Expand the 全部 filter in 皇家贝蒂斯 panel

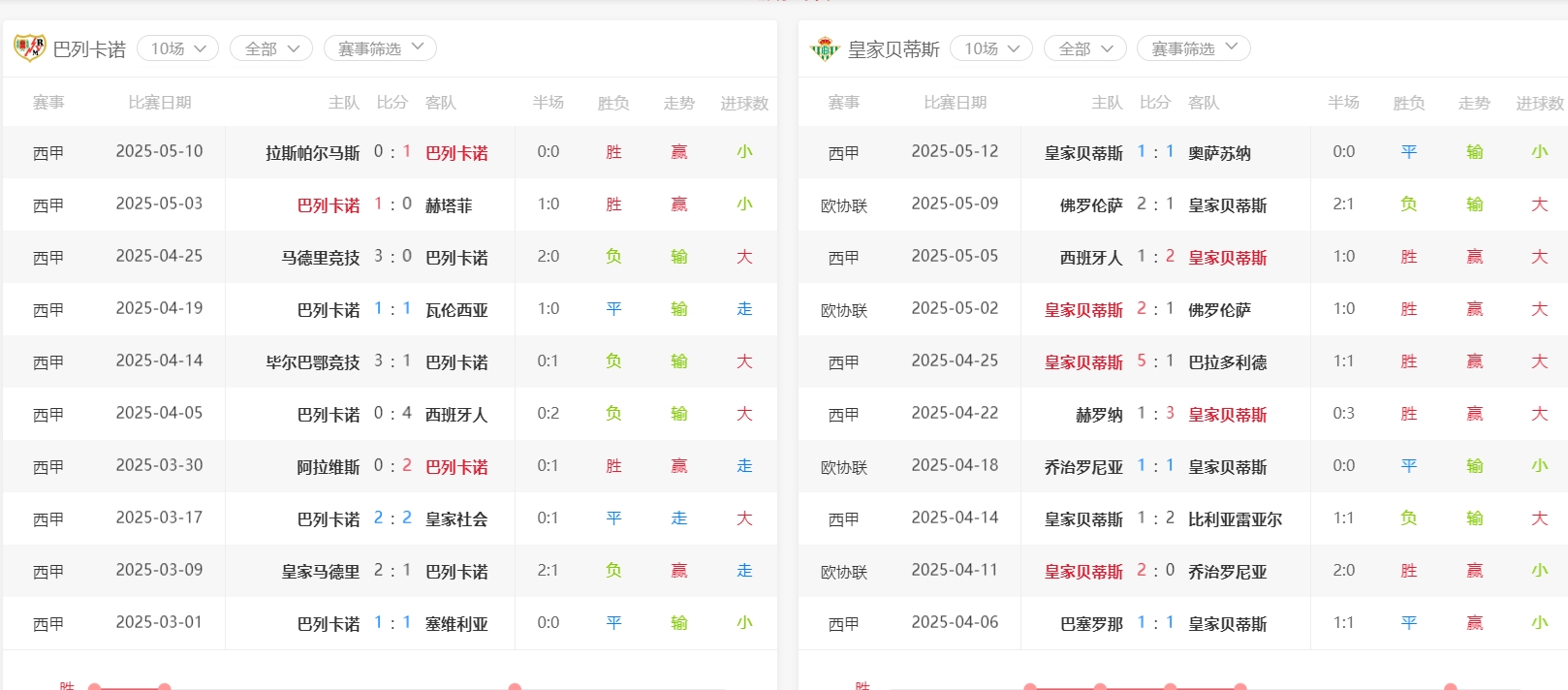1084,48
